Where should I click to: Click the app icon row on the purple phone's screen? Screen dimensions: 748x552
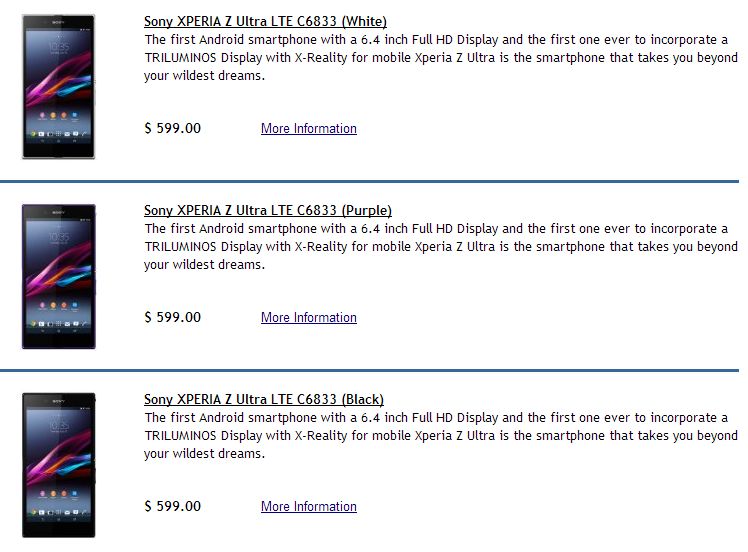tap(58, 303)
